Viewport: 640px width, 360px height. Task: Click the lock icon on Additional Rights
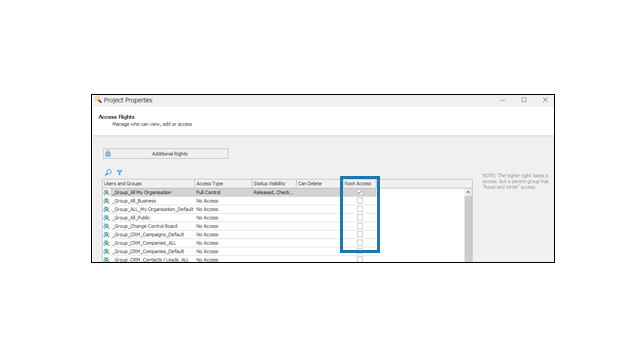[x=108, y=153]
